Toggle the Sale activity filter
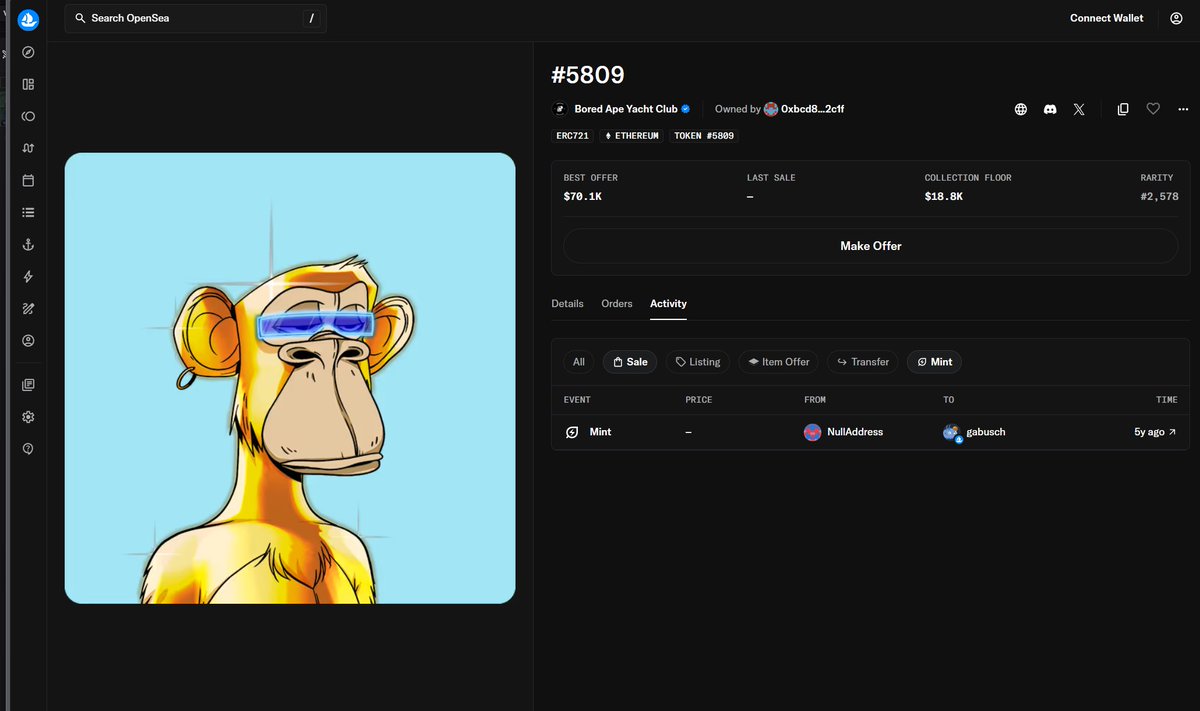 [x=630, y=362]
